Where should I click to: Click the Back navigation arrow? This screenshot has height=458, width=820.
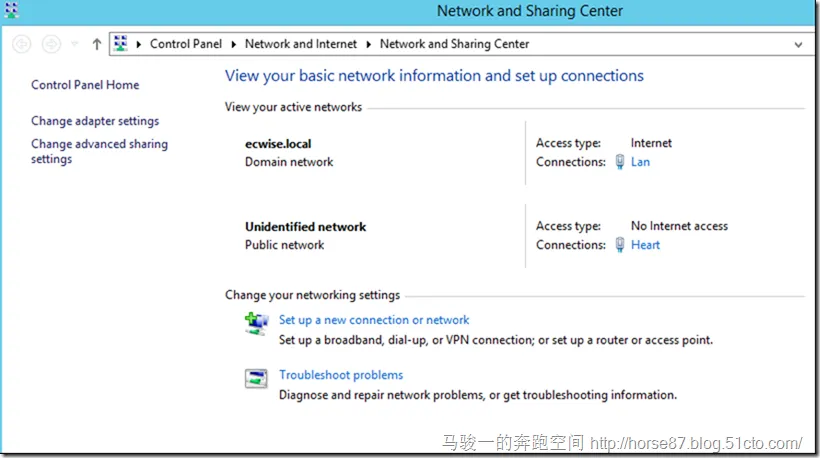click(21, 44)
